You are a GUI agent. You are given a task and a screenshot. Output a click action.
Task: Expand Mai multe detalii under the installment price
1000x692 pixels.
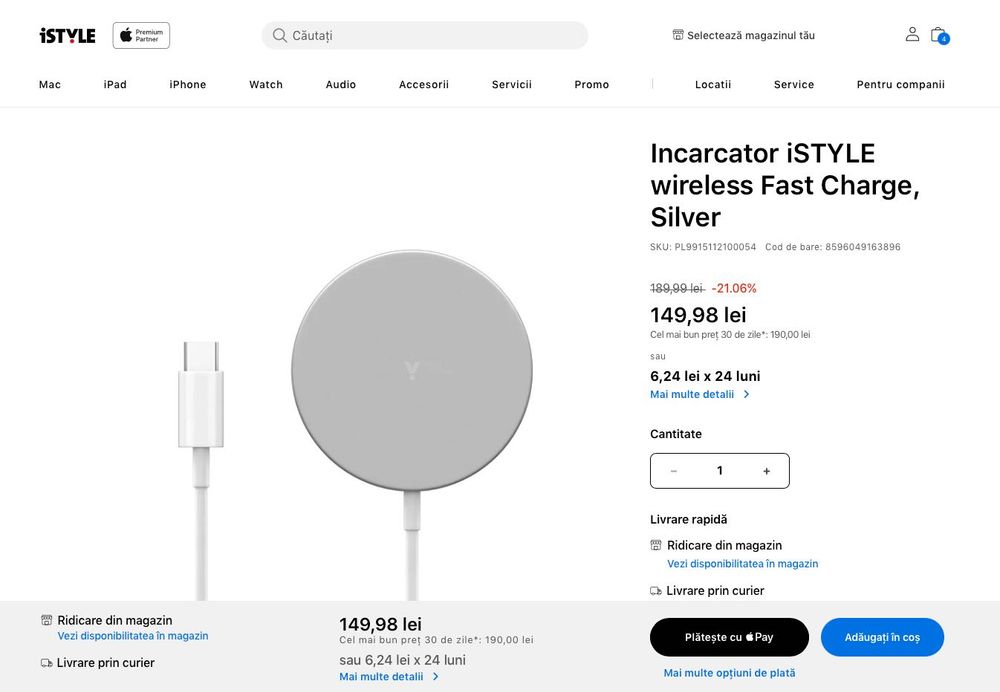pos(699,394)
